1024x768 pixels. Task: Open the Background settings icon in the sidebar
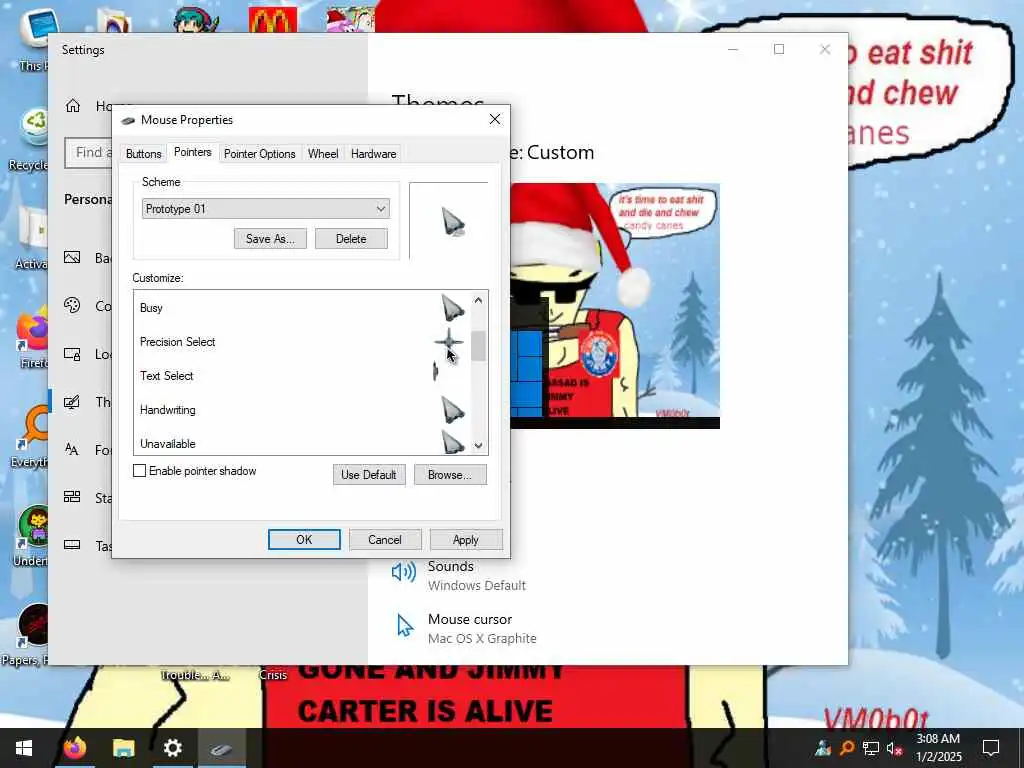72,257
